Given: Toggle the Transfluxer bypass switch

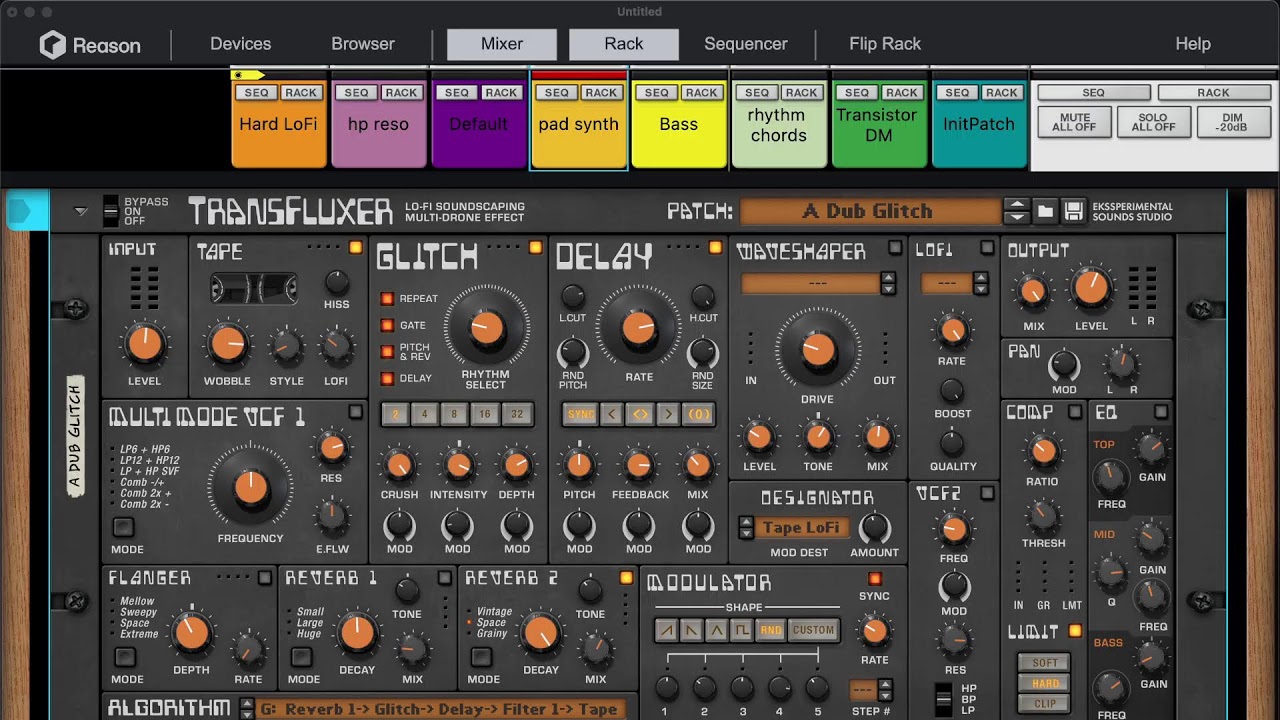Looking at the screenshot, I should click(111, 211).
